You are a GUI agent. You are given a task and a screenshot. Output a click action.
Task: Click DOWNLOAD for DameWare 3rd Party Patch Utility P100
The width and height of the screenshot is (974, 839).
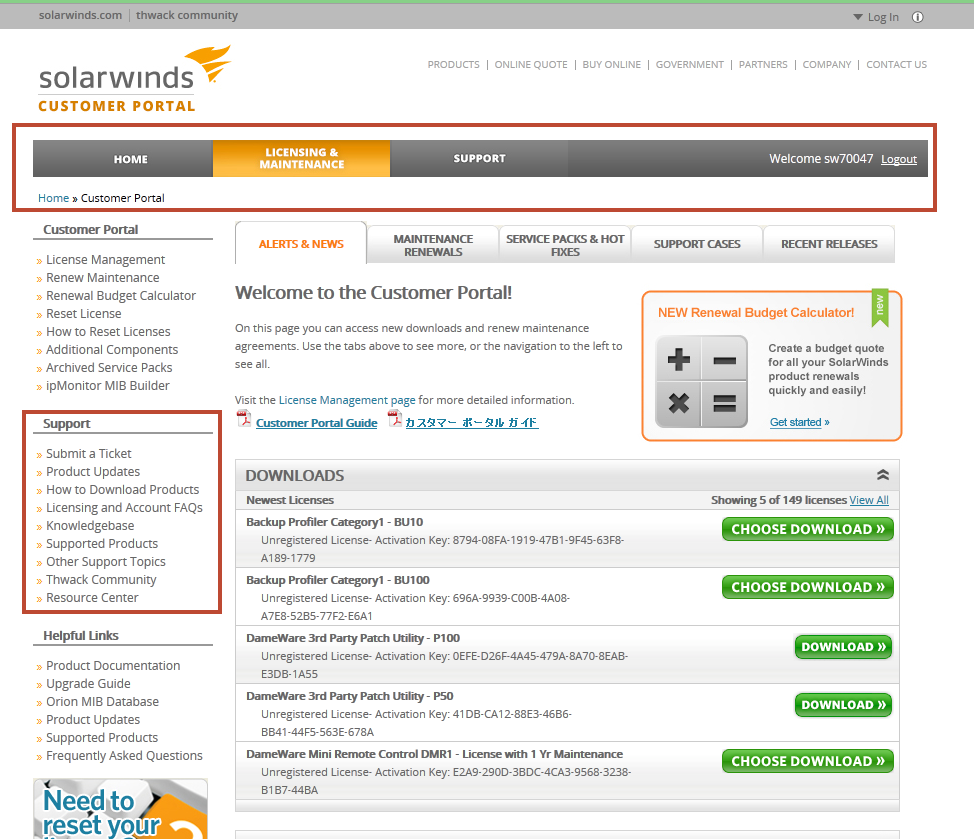pyautogui.click(x=843, y=646)
